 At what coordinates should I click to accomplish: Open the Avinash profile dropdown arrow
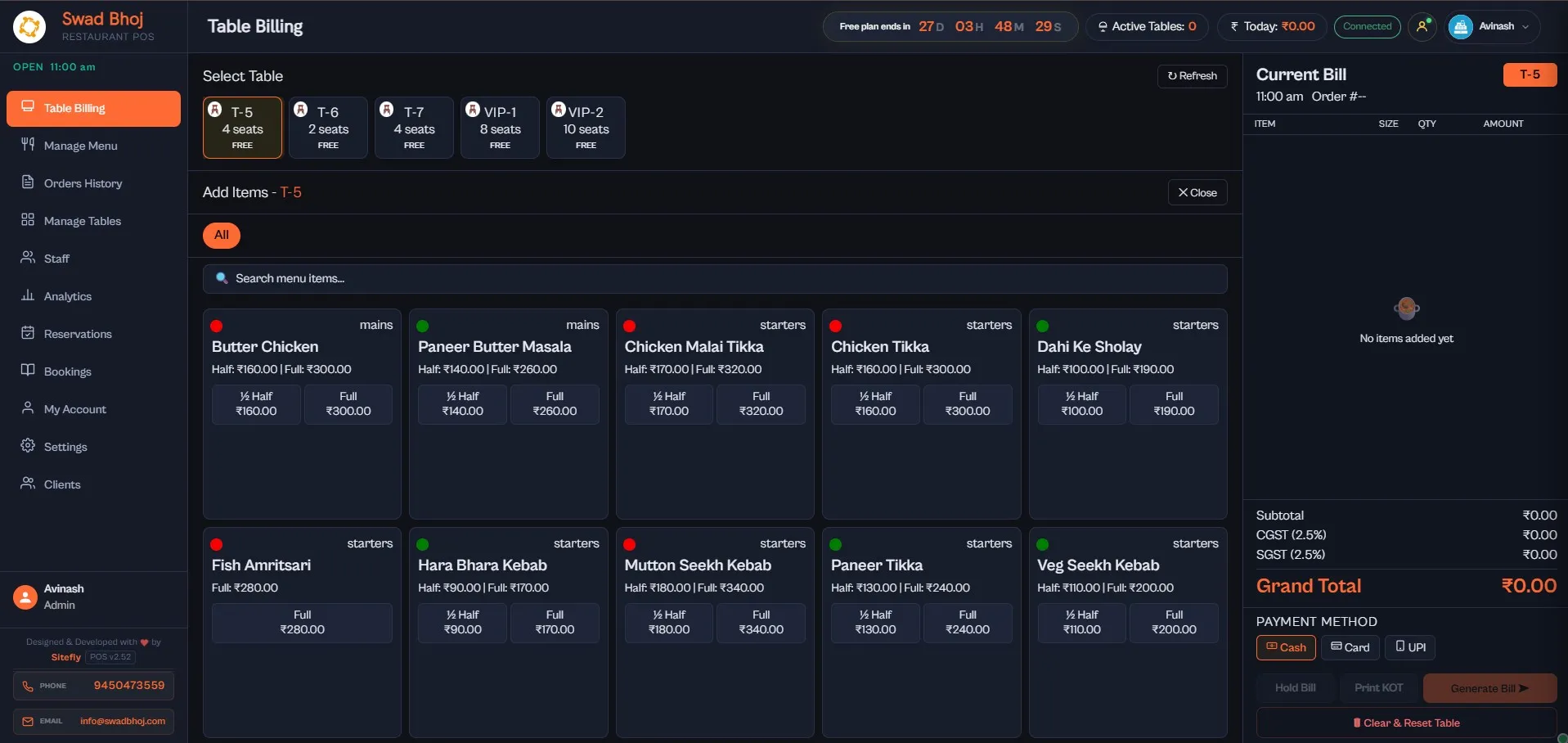1525,27
